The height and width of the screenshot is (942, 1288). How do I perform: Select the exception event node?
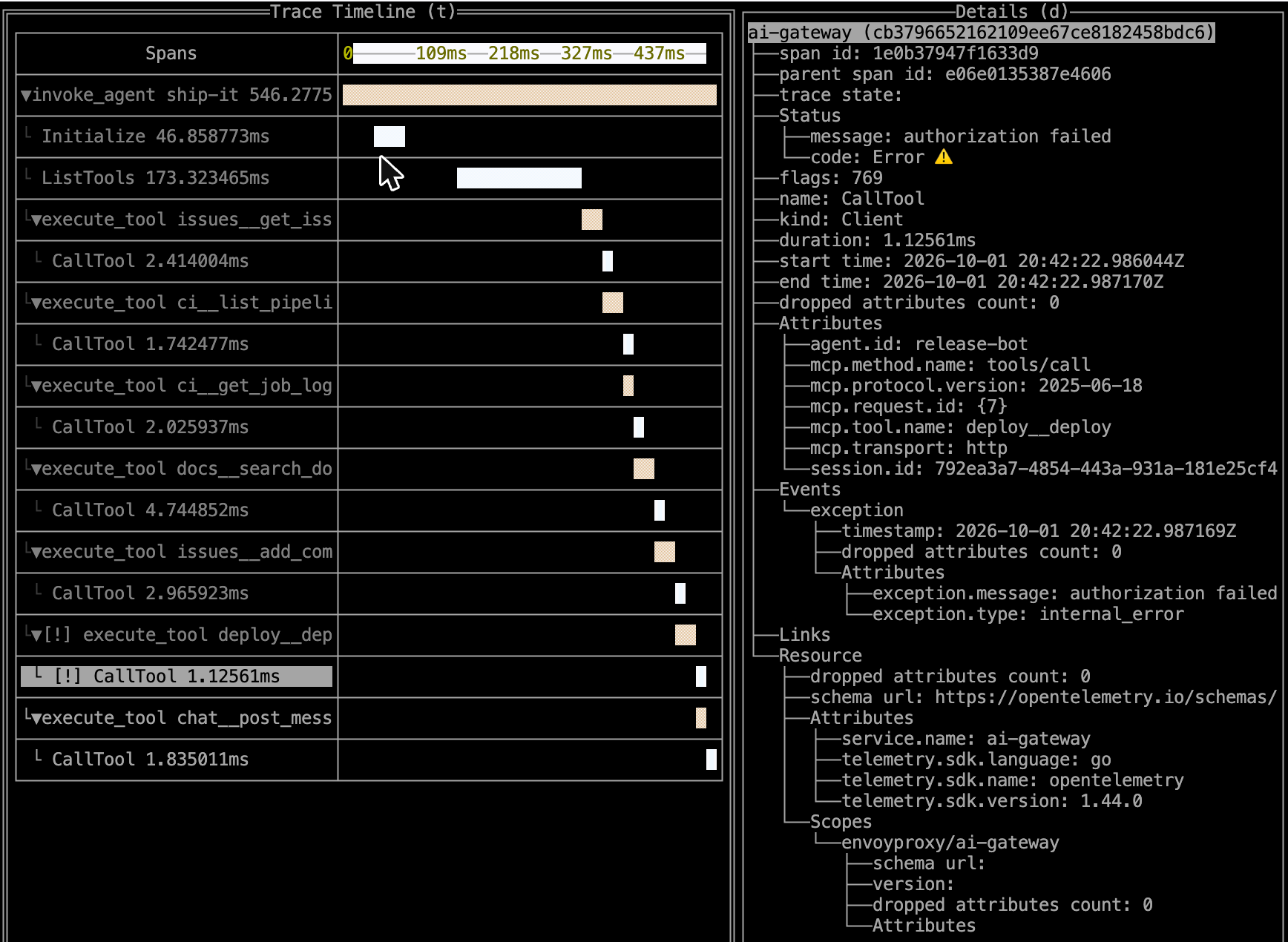(857, 510)
